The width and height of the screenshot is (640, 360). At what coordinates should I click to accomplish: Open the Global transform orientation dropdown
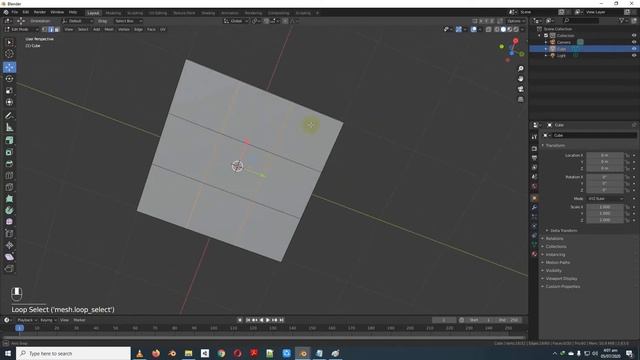pyautogui.click(x=236, y=21)
